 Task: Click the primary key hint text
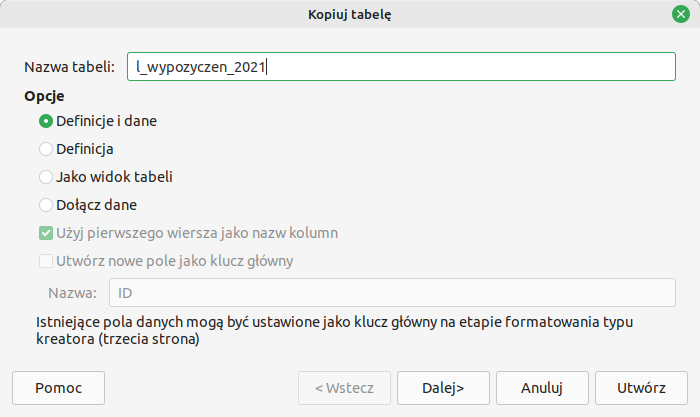tap(334, 330)
